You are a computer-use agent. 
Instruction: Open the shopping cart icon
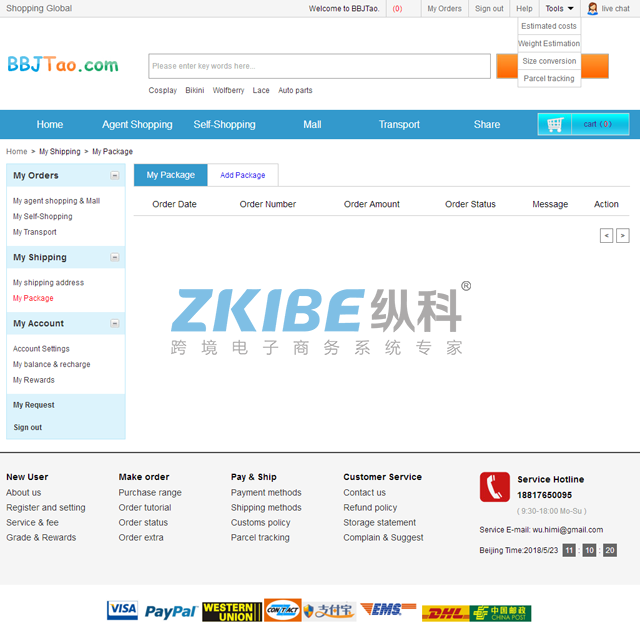[555, 124]
